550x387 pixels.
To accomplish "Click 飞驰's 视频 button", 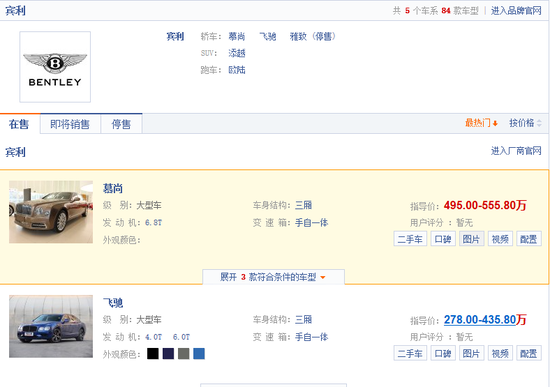I will (500, 353).
